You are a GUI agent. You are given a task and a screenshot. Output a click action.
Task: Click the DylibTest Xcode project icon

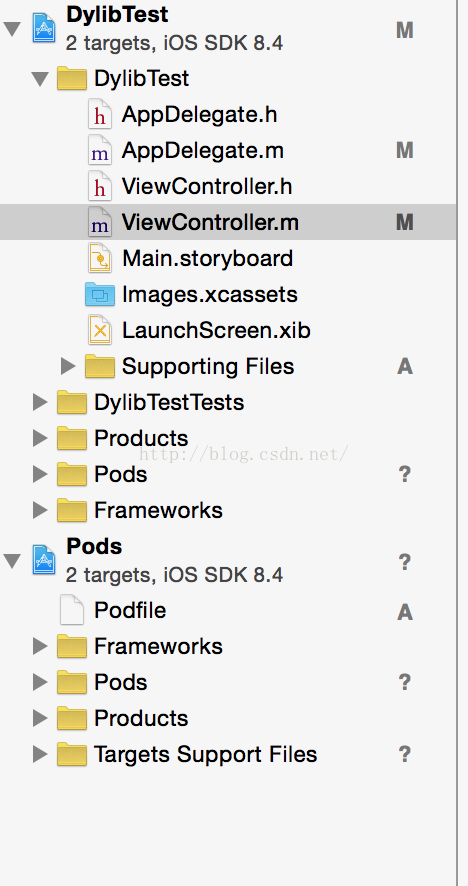click(44, 28)
